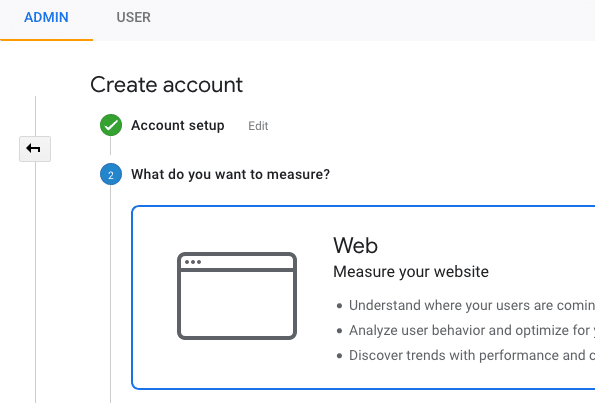Click the browser window illustration icon
The height and width of the screenshot is (403, 595).
pyautogui.click(x=237, y=296)
